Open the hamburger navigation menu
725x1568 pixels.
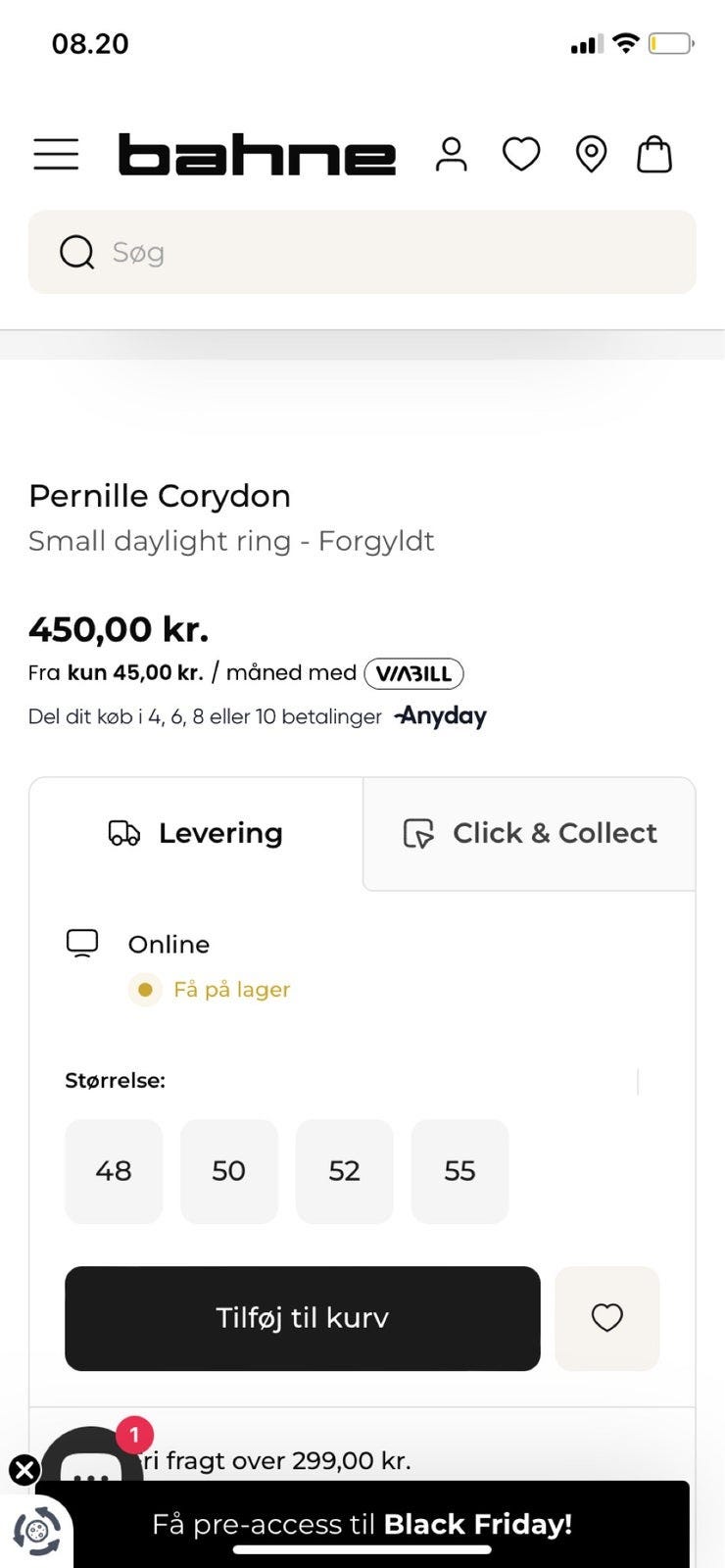[56, 154]
